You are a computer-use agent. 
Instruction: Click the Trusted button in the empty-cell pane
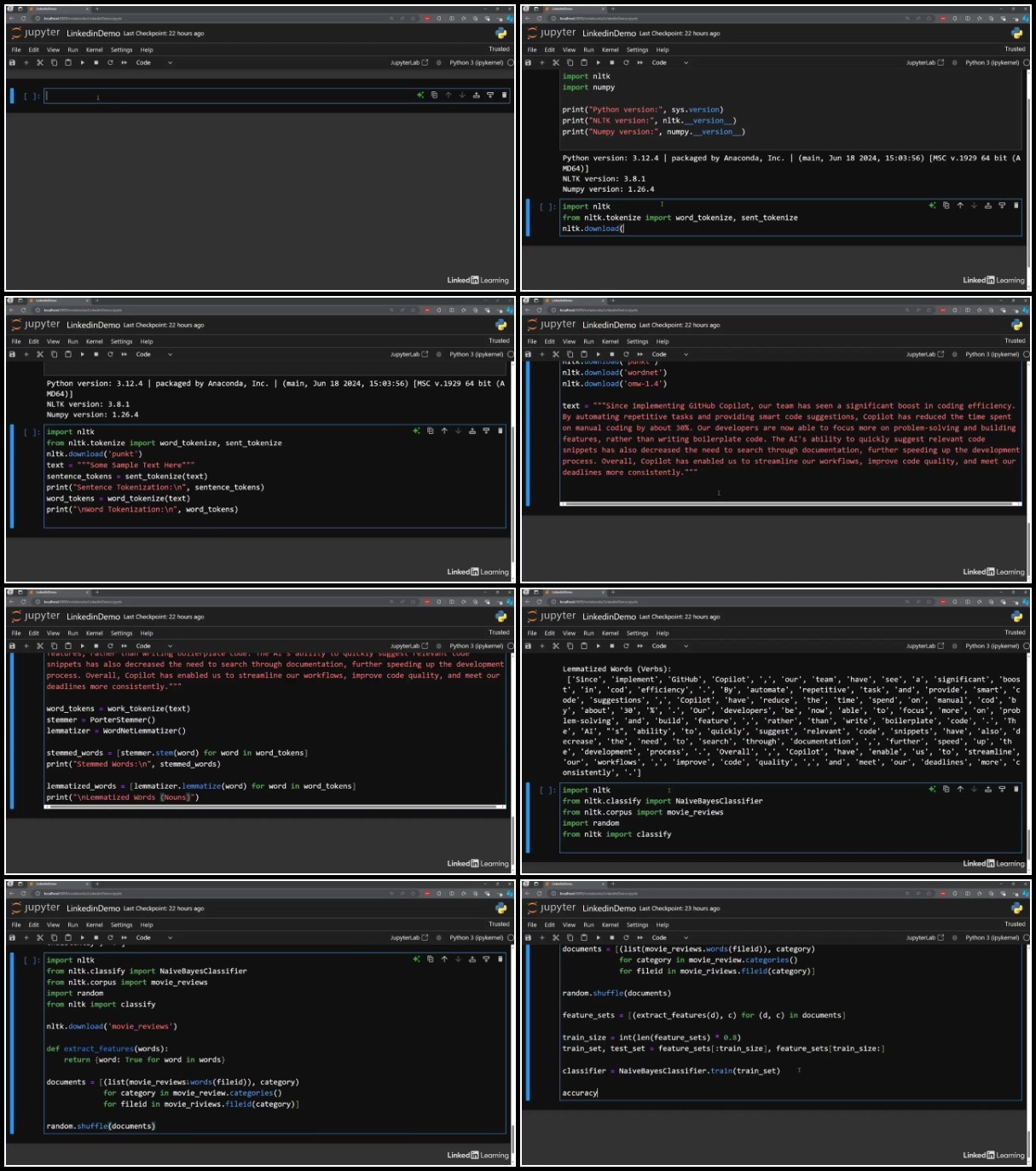pyautogui.click(x=500, y=49)
